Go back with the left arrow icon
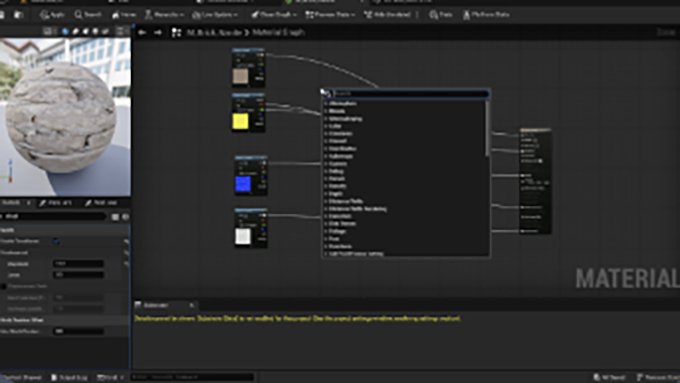This screenshot has height=383, width=680. pyautogui.click(x=142, y=33)
